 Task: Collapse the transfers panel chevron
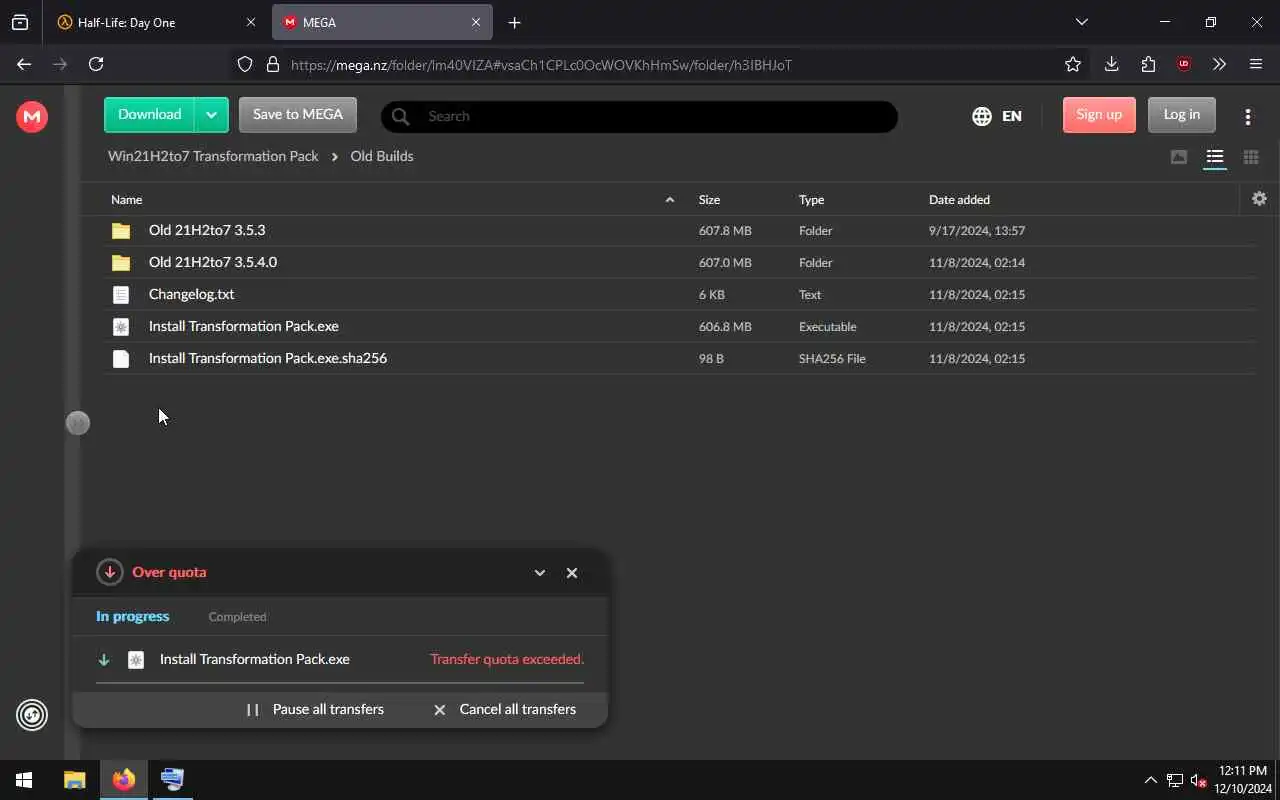point(540,573)
